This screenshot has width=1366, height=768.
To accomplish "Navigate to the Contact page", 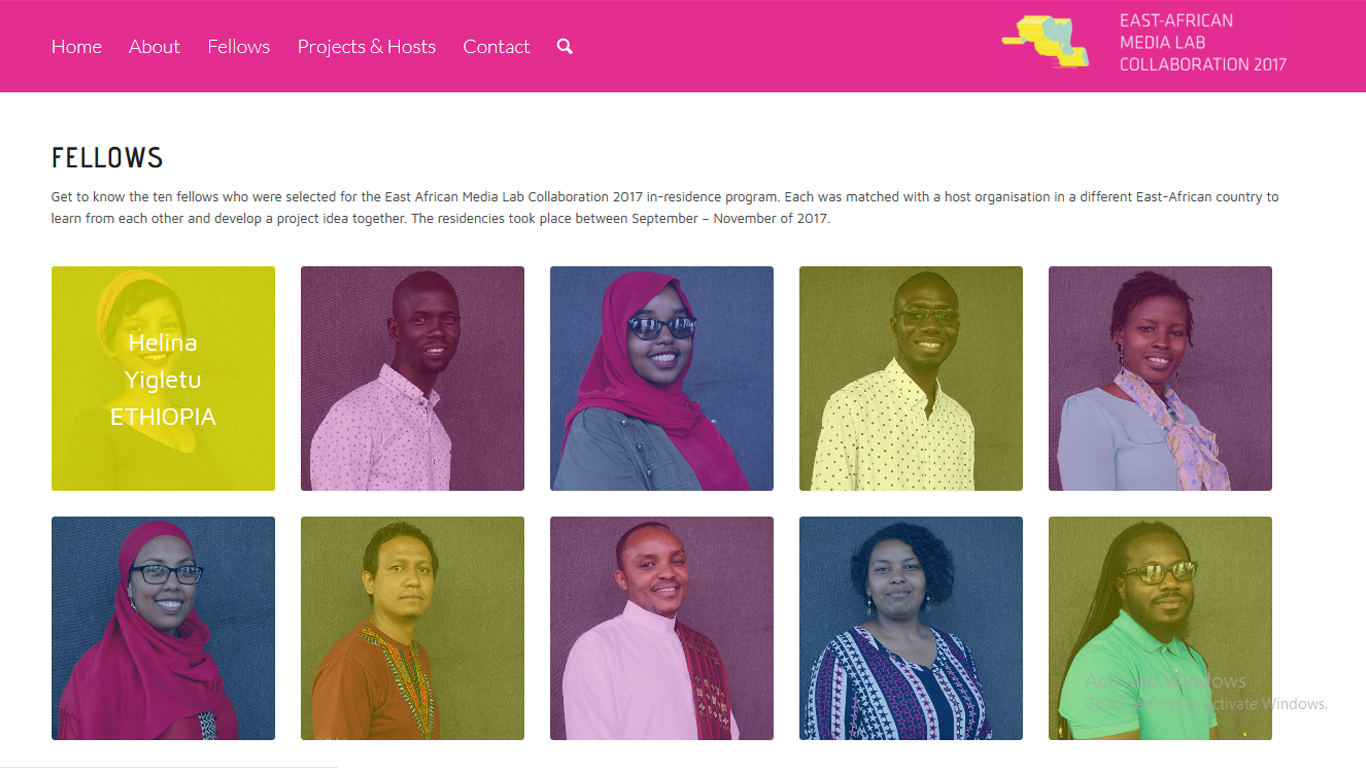I will click(496, 47).
